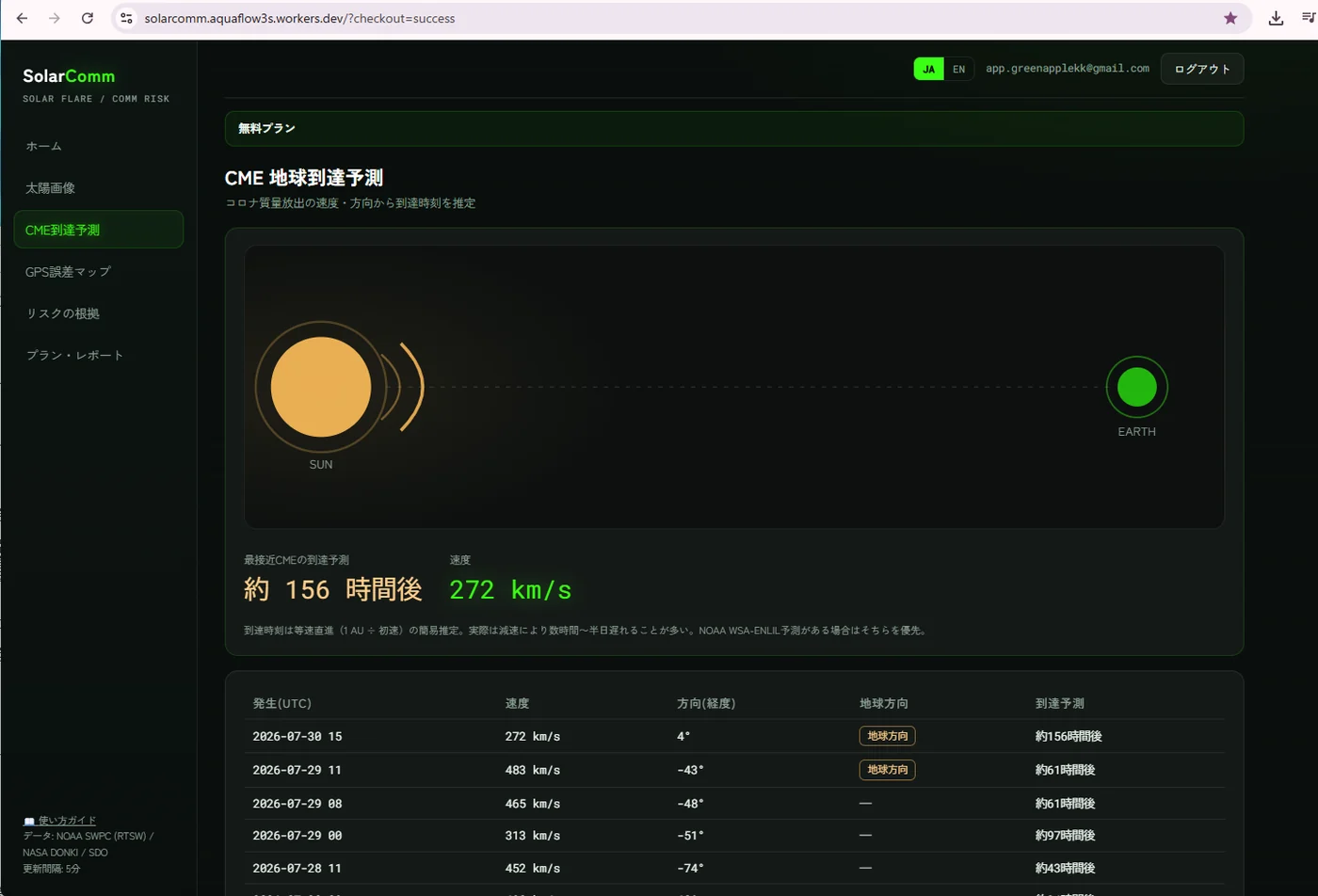
Task: Click the browser address bar URL
Action: click(299, 18)
